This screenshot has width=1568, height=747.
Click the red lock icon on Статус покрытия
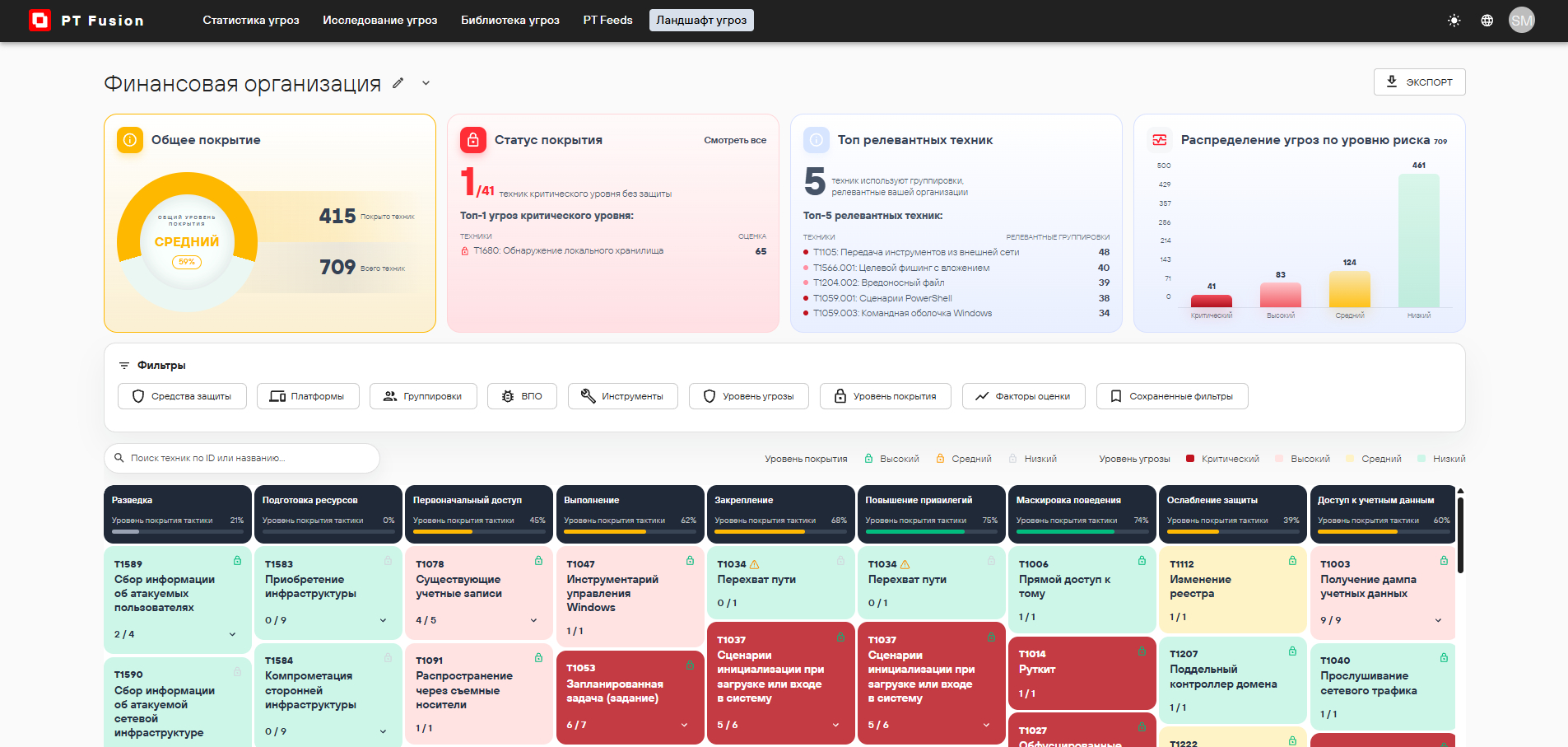(473, 140)
